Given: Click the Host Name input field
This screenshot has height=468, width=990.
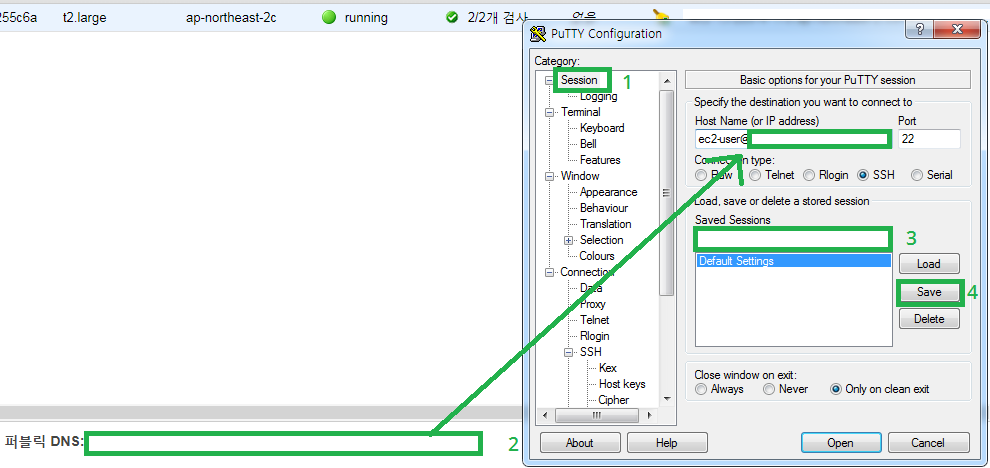Looking at the screenshot, I should point(793,139).
